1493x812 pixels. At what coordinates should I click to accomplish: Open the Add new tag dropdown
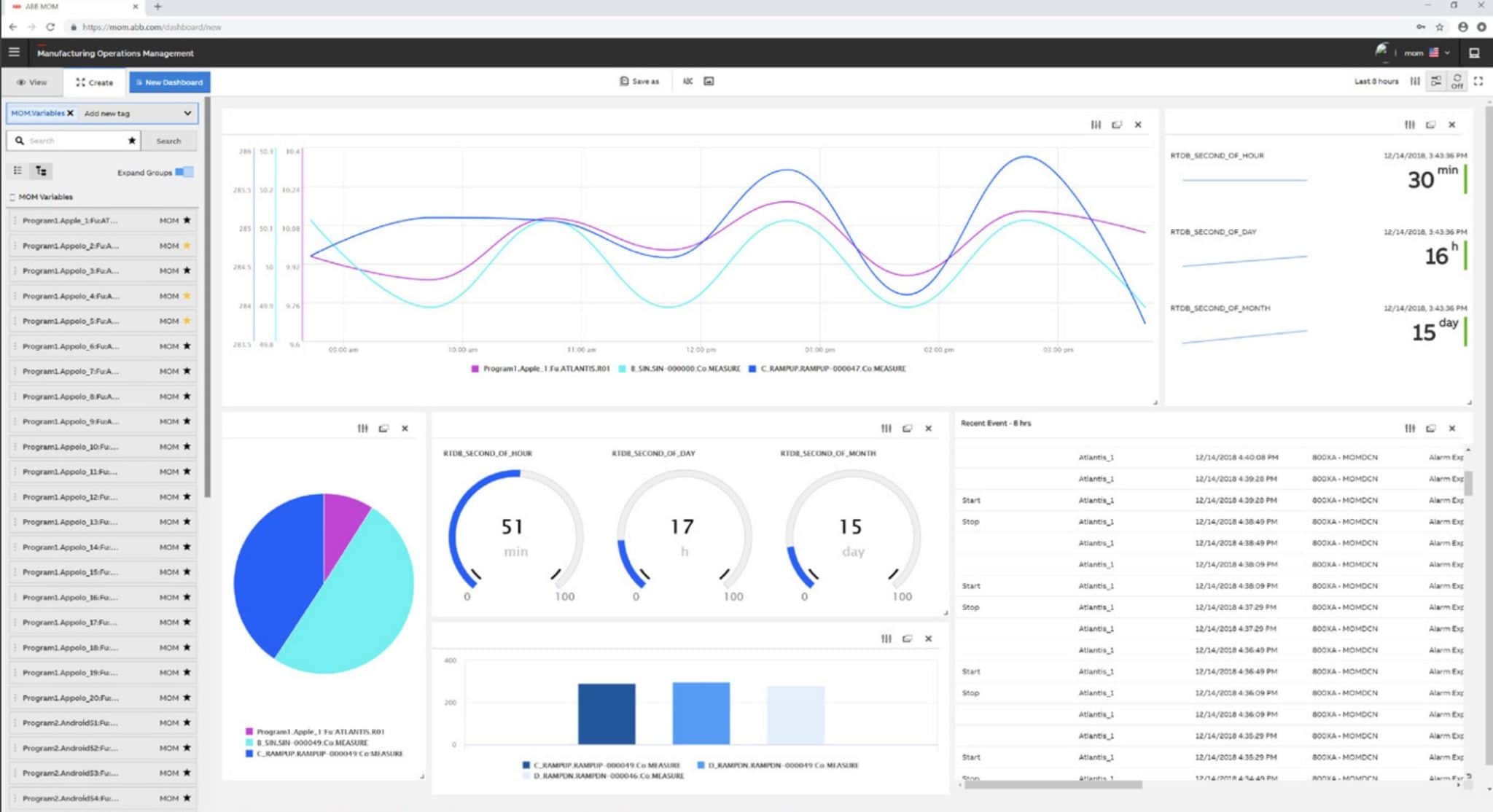[187, 113]
